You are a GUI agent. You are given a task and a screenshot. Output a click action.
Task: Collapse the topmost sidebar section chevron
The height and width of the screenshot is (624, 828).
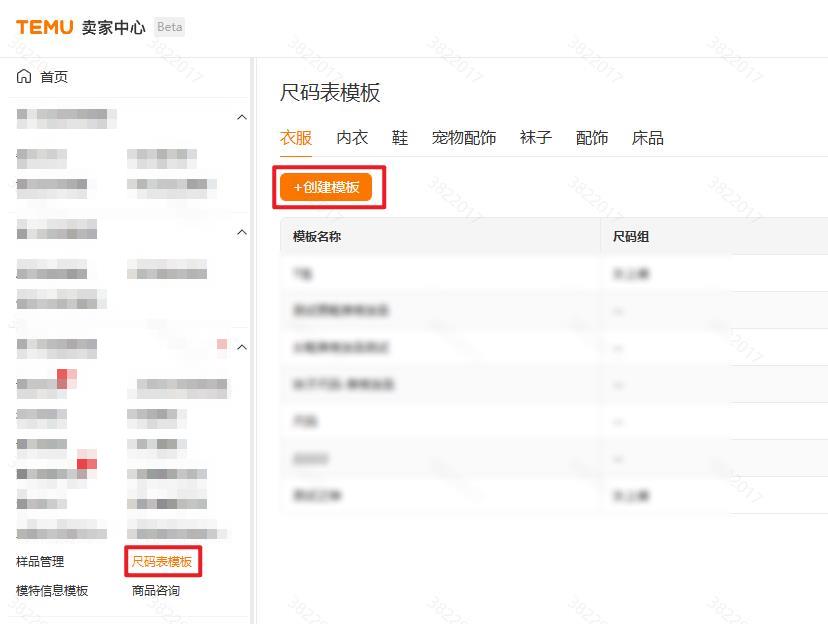241,118
